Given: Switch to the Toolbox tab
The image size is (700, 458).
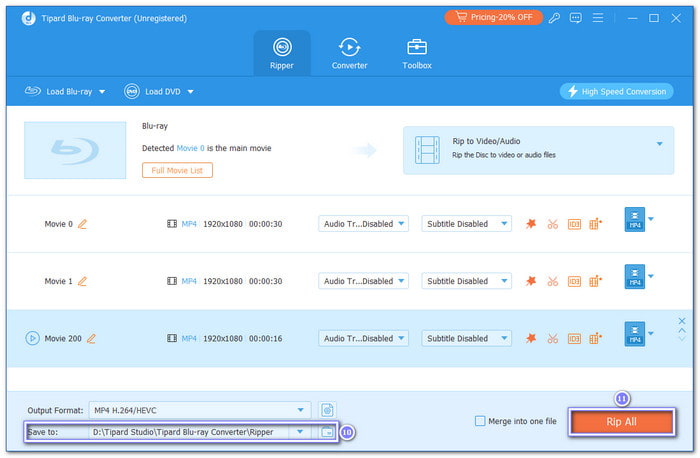Looking at the screenshot, I should pyautogui.click(x=417, y=53).
